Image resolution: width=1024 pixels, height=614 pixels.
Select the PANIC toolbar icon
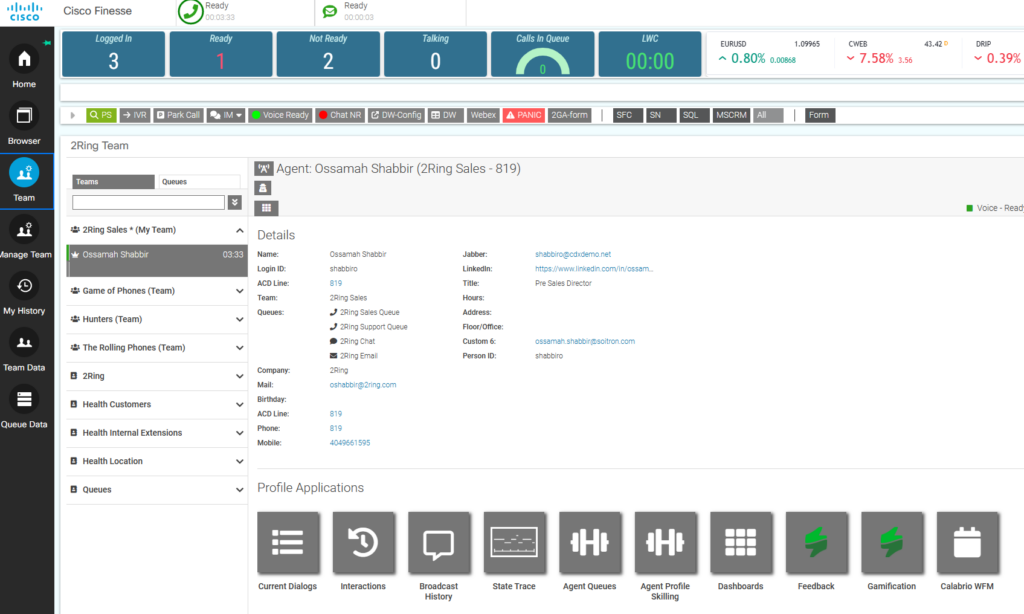524,114
